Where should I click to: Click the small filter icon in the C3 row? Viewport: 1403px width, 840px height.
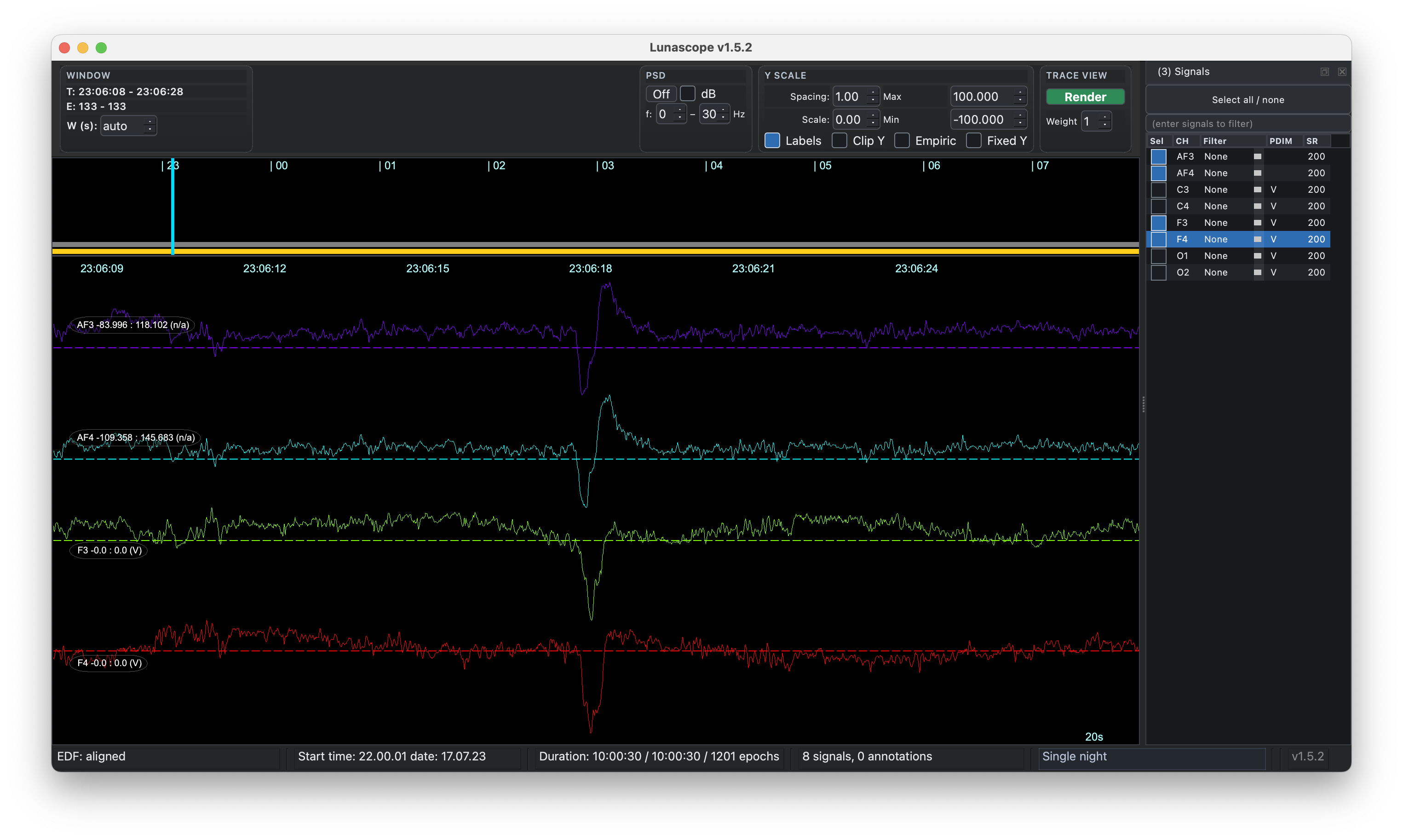coord(1257,190)
